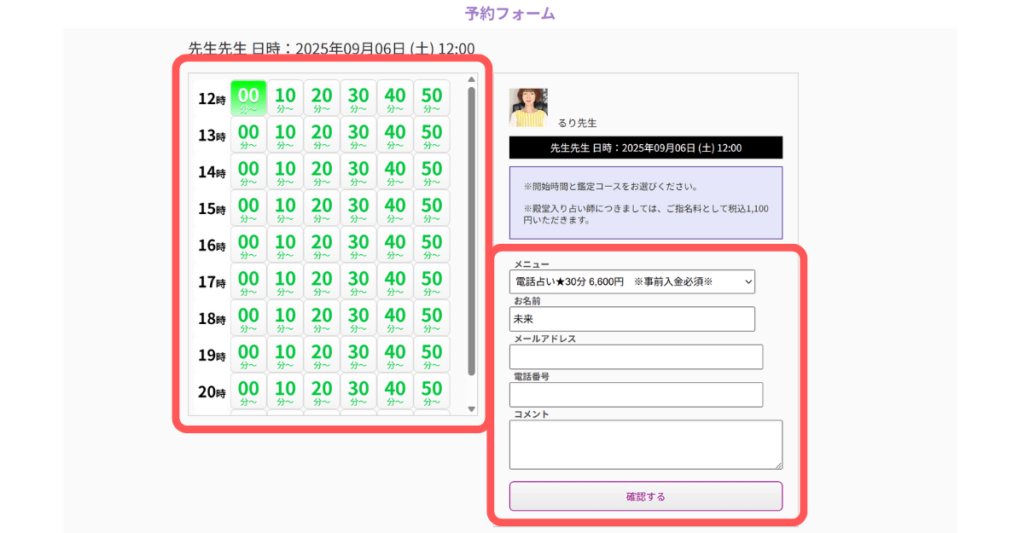This screenshot has height=533, width=1024.
Task: Focus the メールアドレス input field
Action: pos(636,357)
